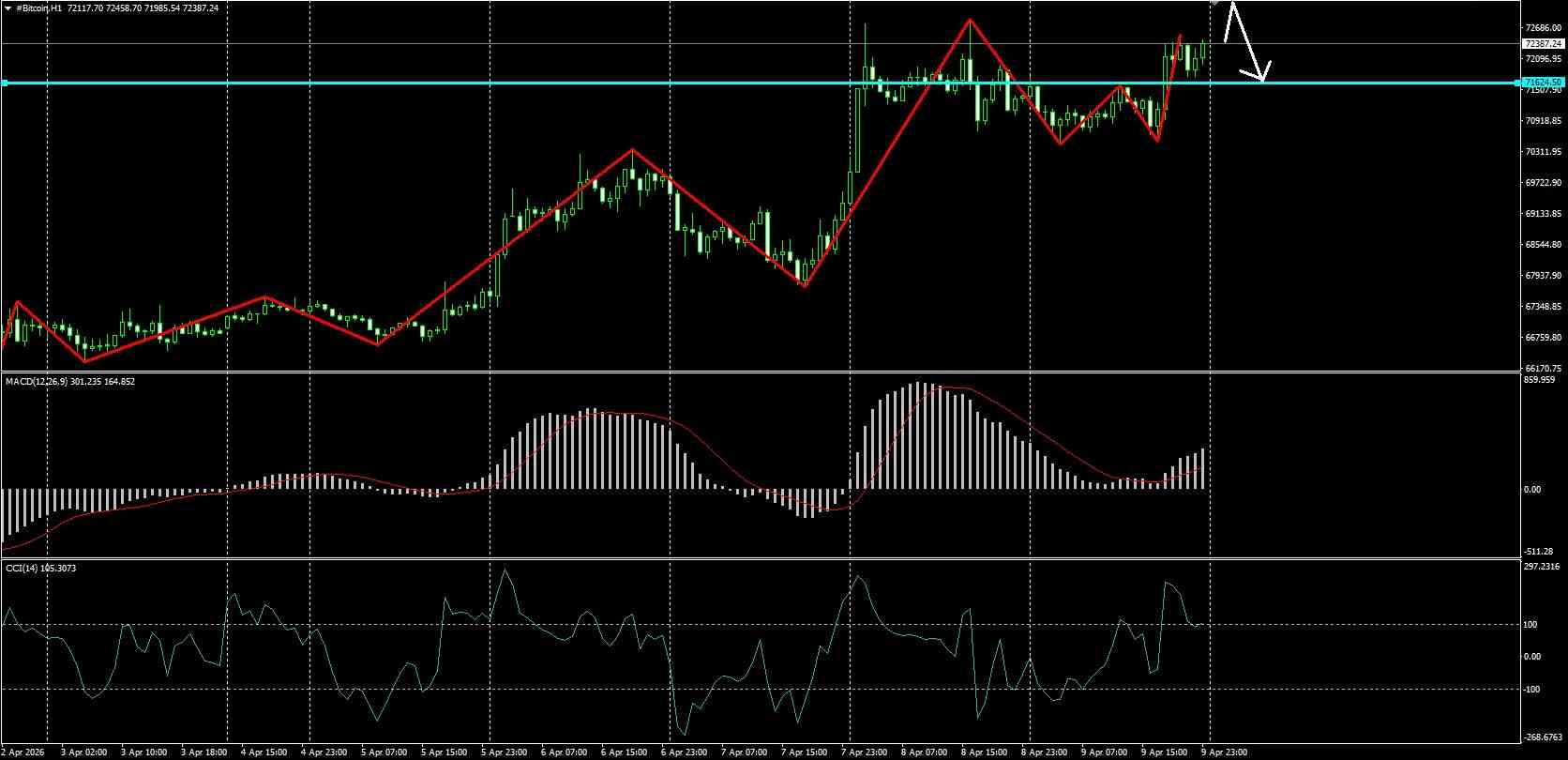Click time axis label 5 Apr 23:00

[x=504, y=752]
